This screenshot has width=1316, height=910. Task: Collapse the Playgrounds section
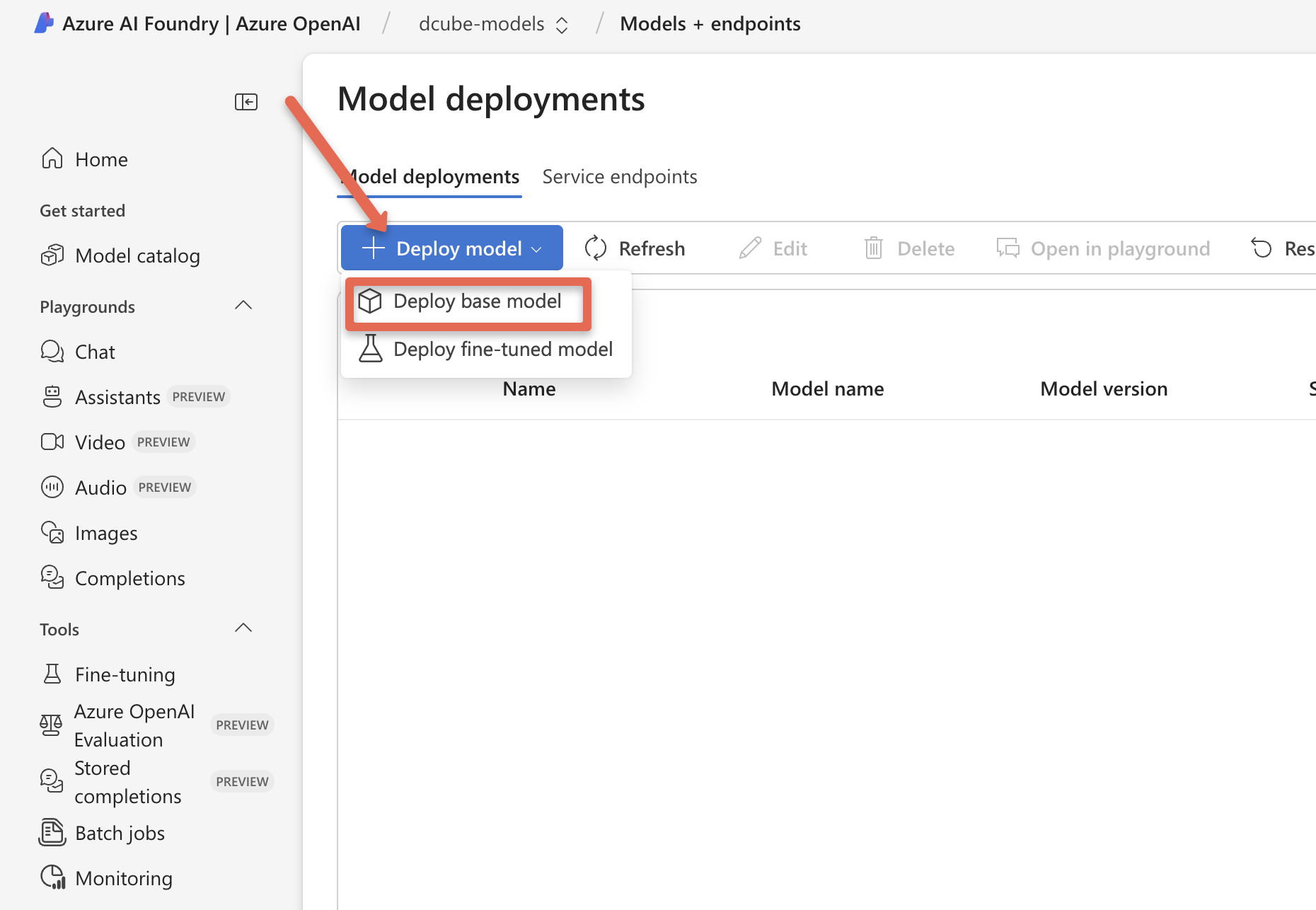(243, 305)
